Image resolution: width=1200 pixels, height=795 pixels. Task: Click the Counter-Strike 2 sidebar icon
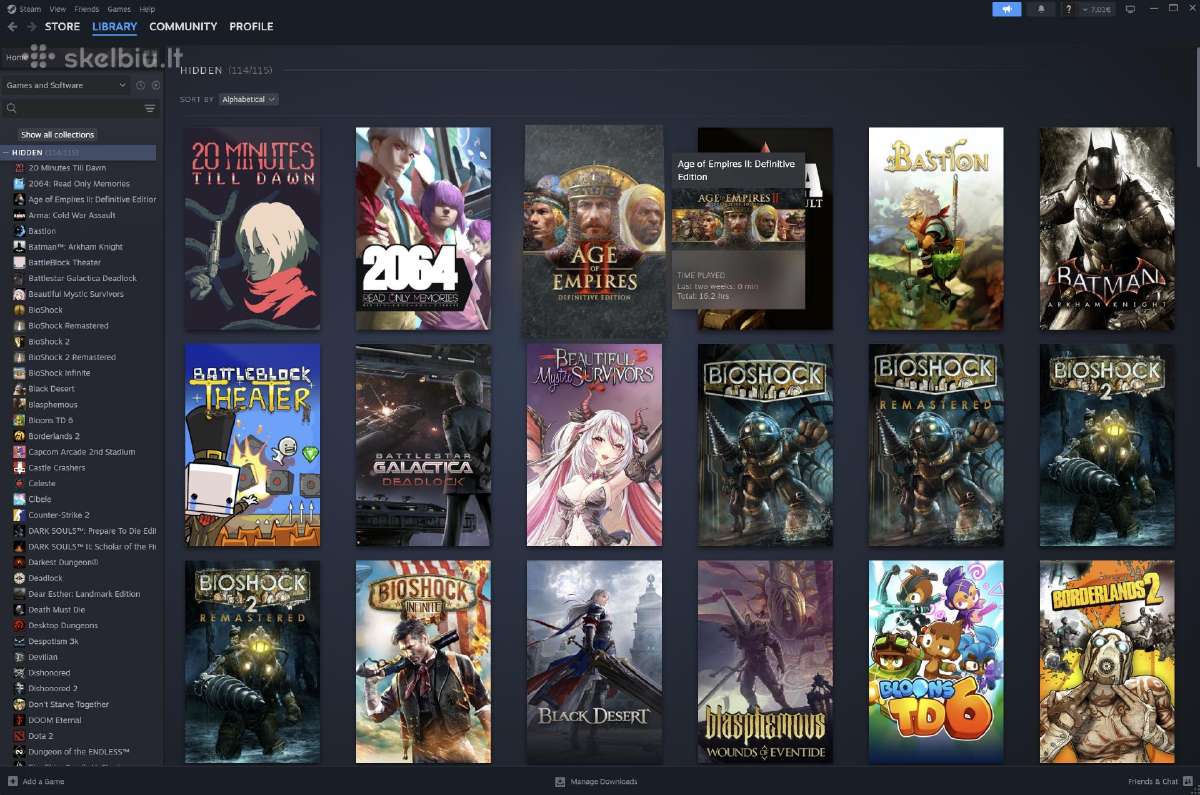[x=19, y=515]
